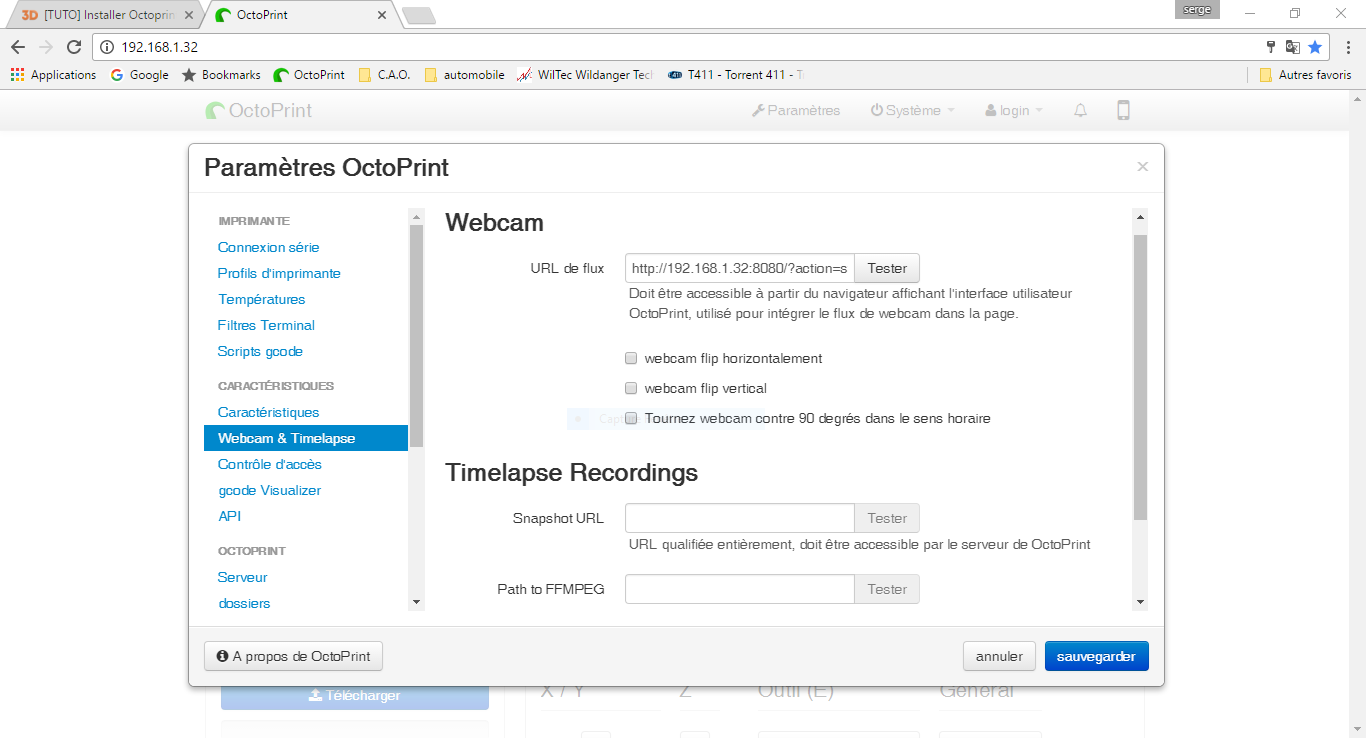Viewport: 1366px width, 738px height.
Task: Open the automobile bookmark folder
Action: [464, 75]
